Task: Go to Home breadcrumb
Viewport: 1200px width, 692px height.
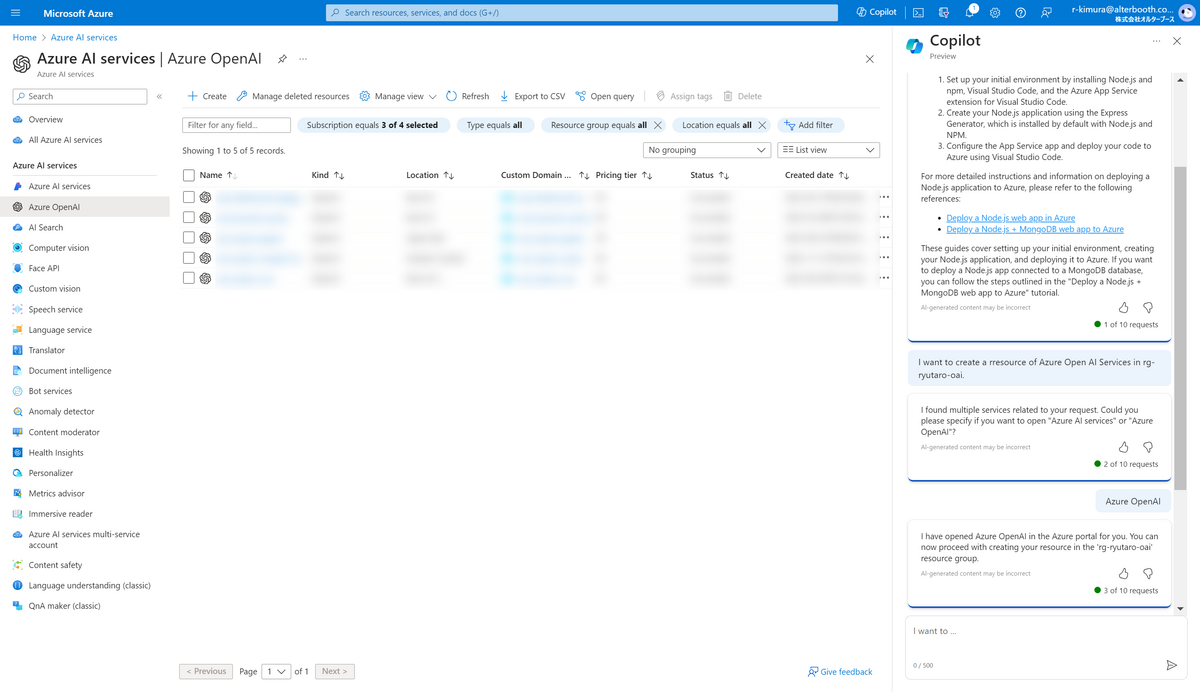Action: click(x=24, y=37)
